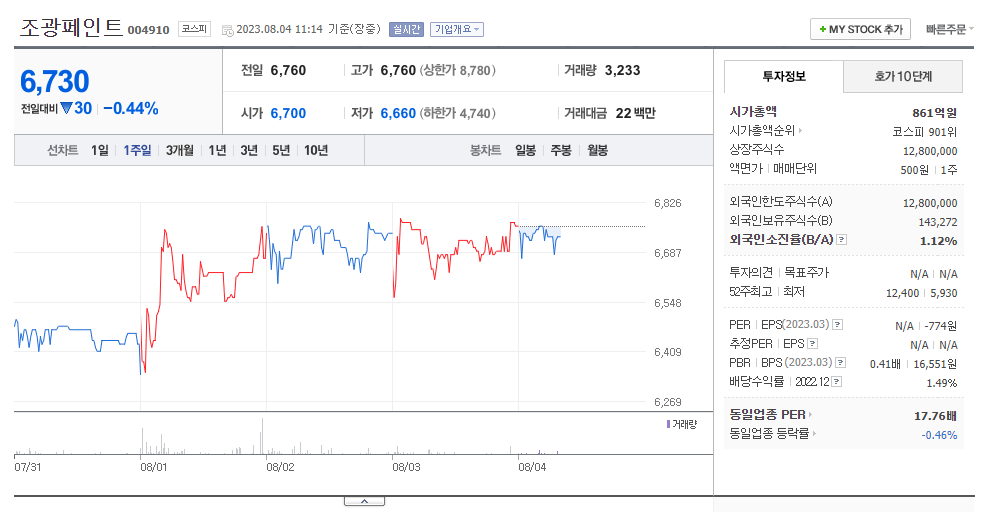The height and width of the screenshot is (512, 987).
Task: Click the 시가총액 value 861억원
Action: 935,113
